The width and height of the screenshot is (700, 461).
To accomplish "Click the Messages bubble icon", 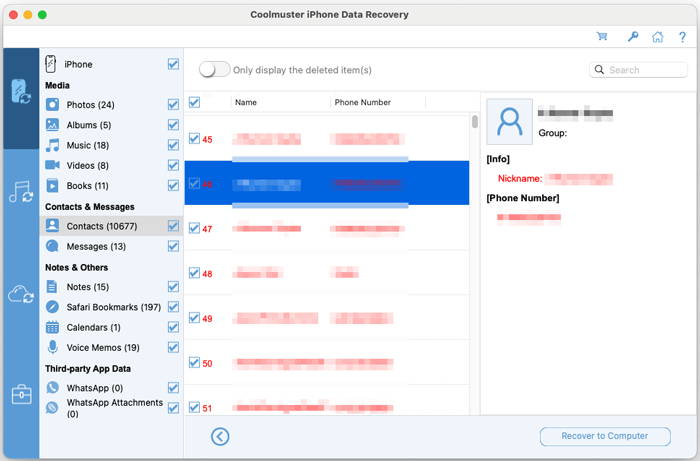I will (x=52, y=246).
